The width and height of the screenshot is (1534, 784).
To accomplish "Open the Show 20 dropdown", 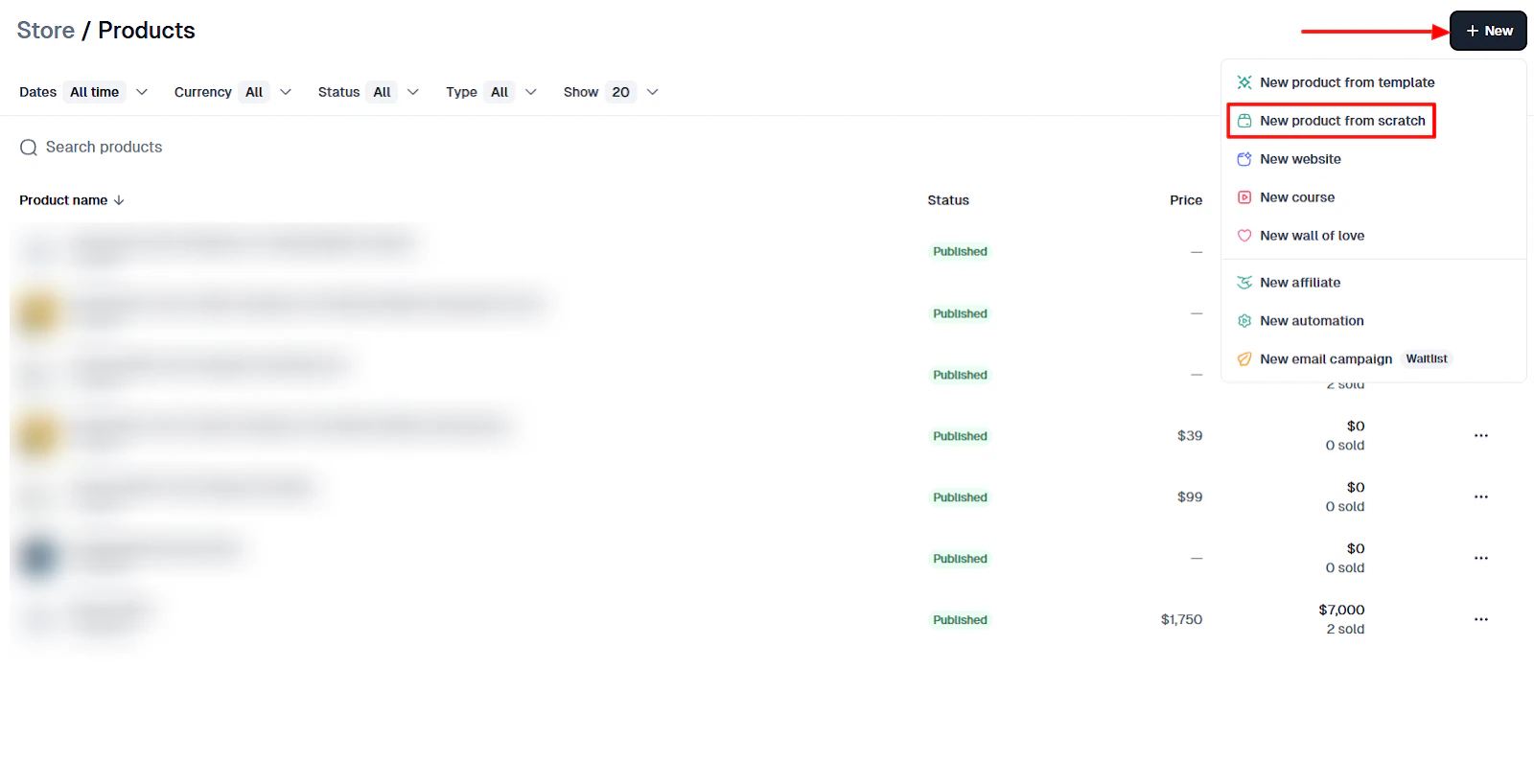I will [612, 92].
